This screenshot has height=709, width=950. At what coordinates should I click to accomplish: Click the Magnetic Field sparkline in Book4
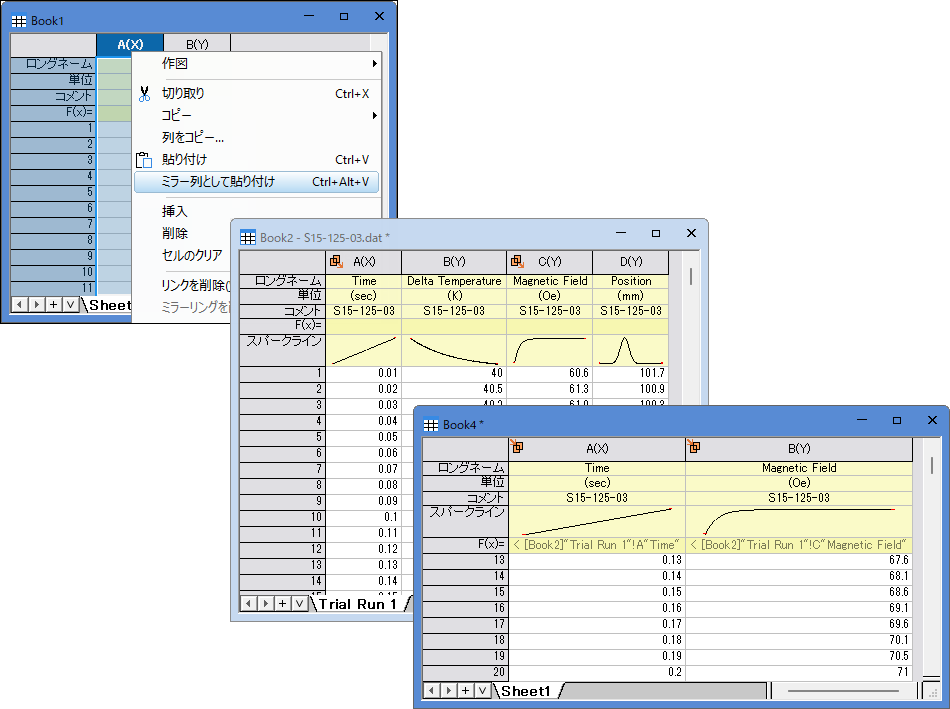(x=799, y=521)
